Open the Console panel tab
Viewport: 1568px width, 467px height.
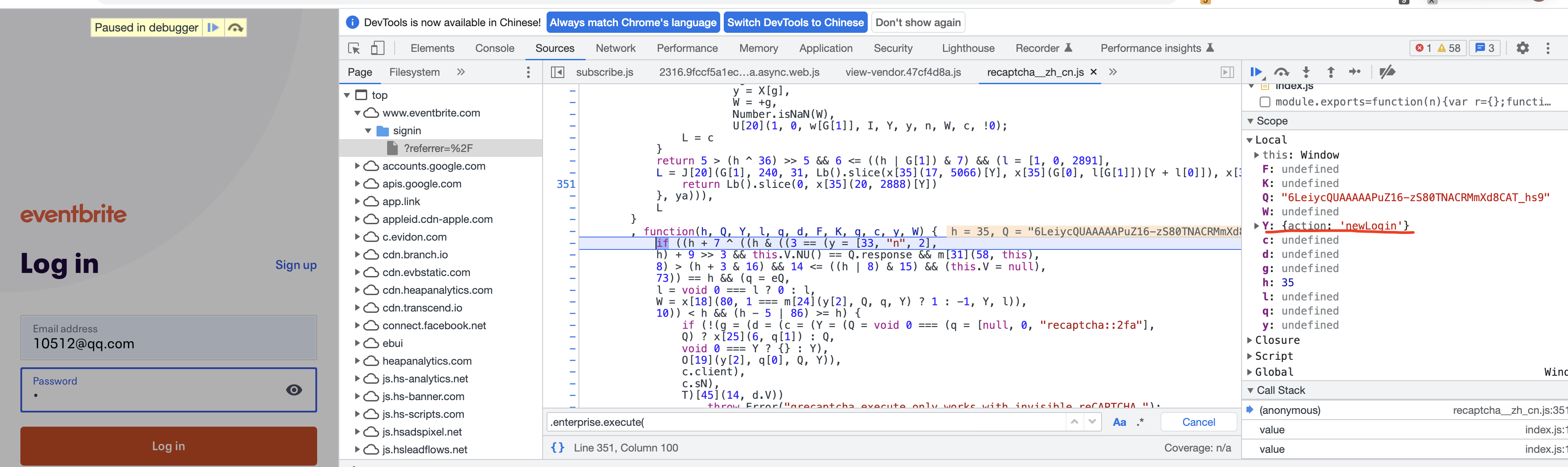(494, 48)
